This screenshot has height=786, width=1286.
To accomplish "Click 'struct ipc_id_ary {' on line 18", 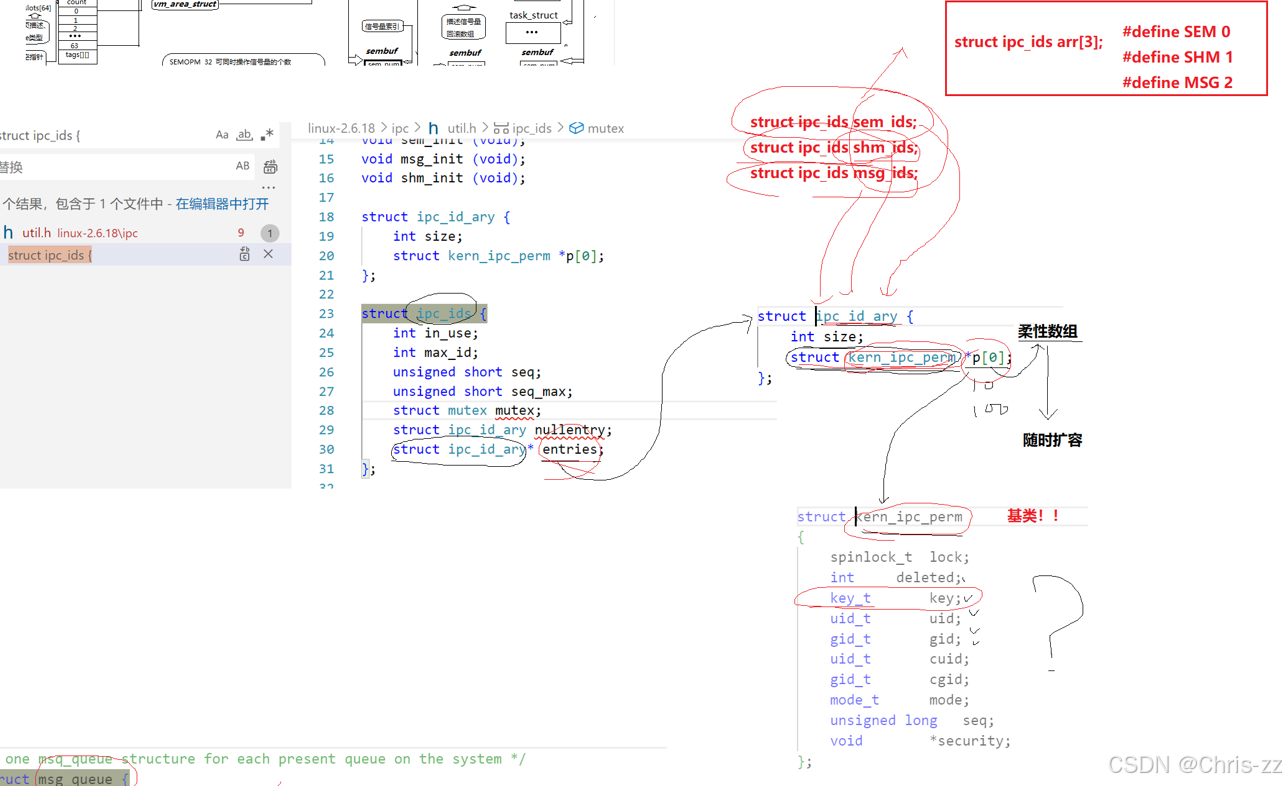I will point(435,217).
